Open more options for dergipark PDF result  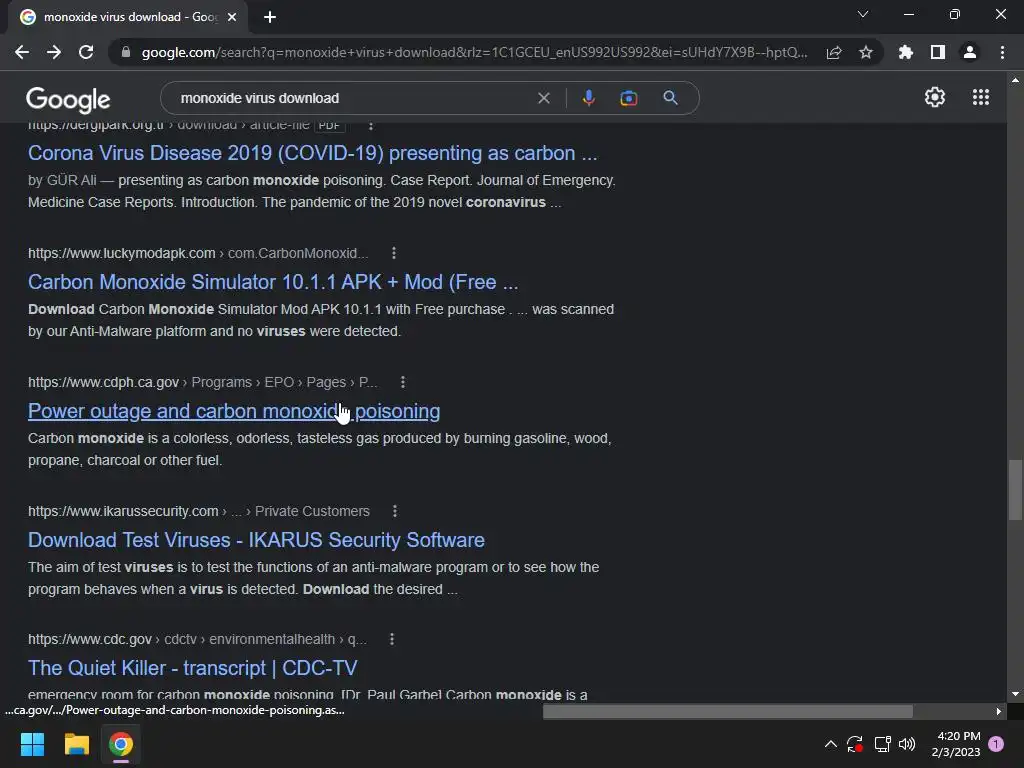(370, 125)
